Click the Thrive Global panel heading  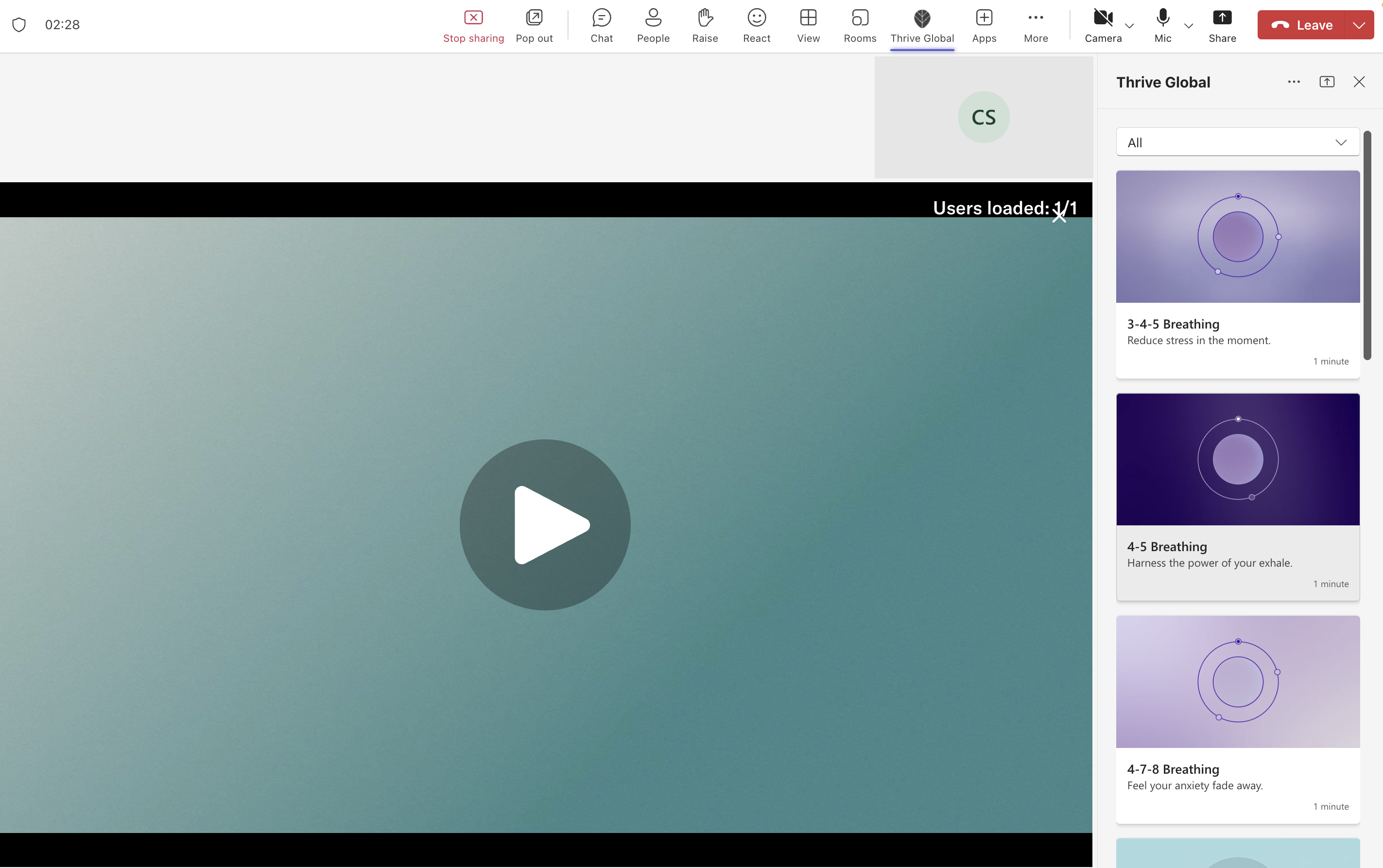pyautogui.click(x=1163, y=82)
